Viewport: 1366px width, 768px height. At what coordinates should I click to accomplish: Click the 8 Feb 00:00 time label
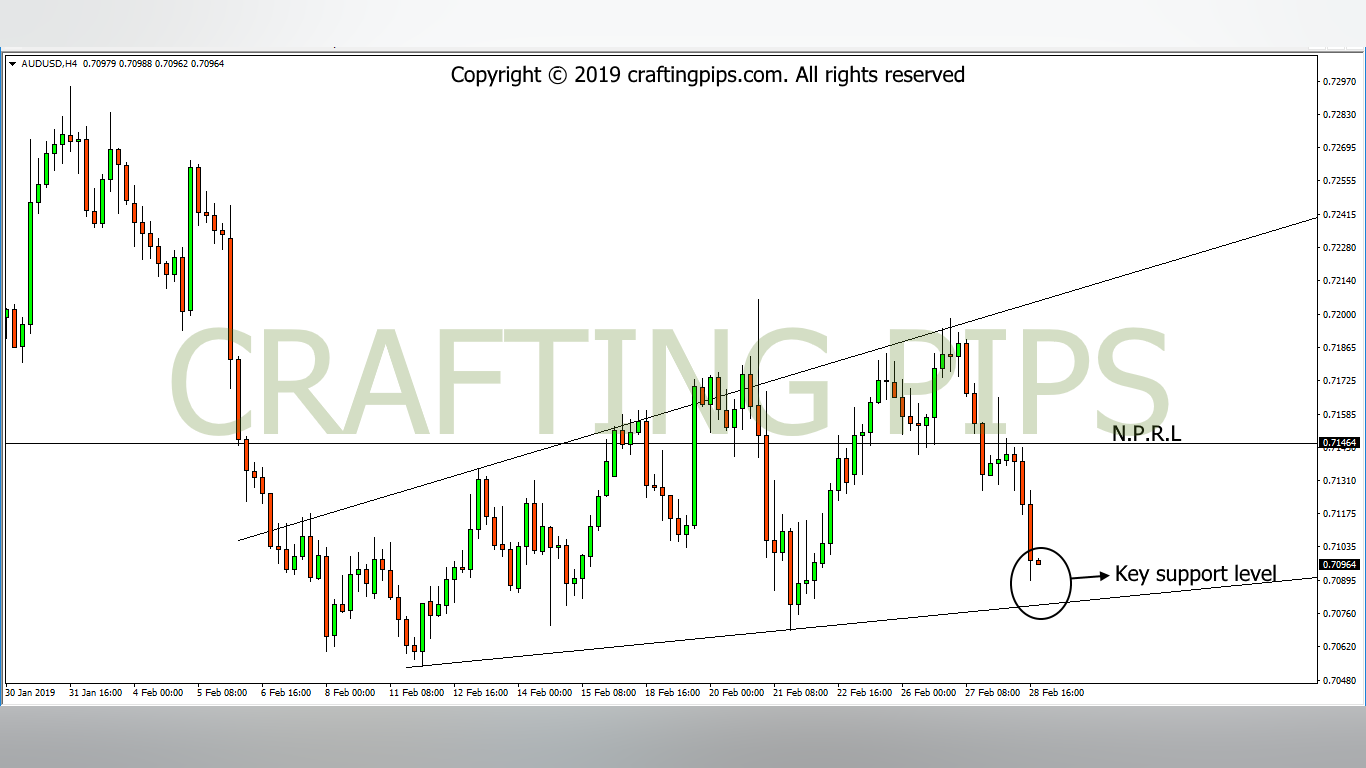(350, 692)
